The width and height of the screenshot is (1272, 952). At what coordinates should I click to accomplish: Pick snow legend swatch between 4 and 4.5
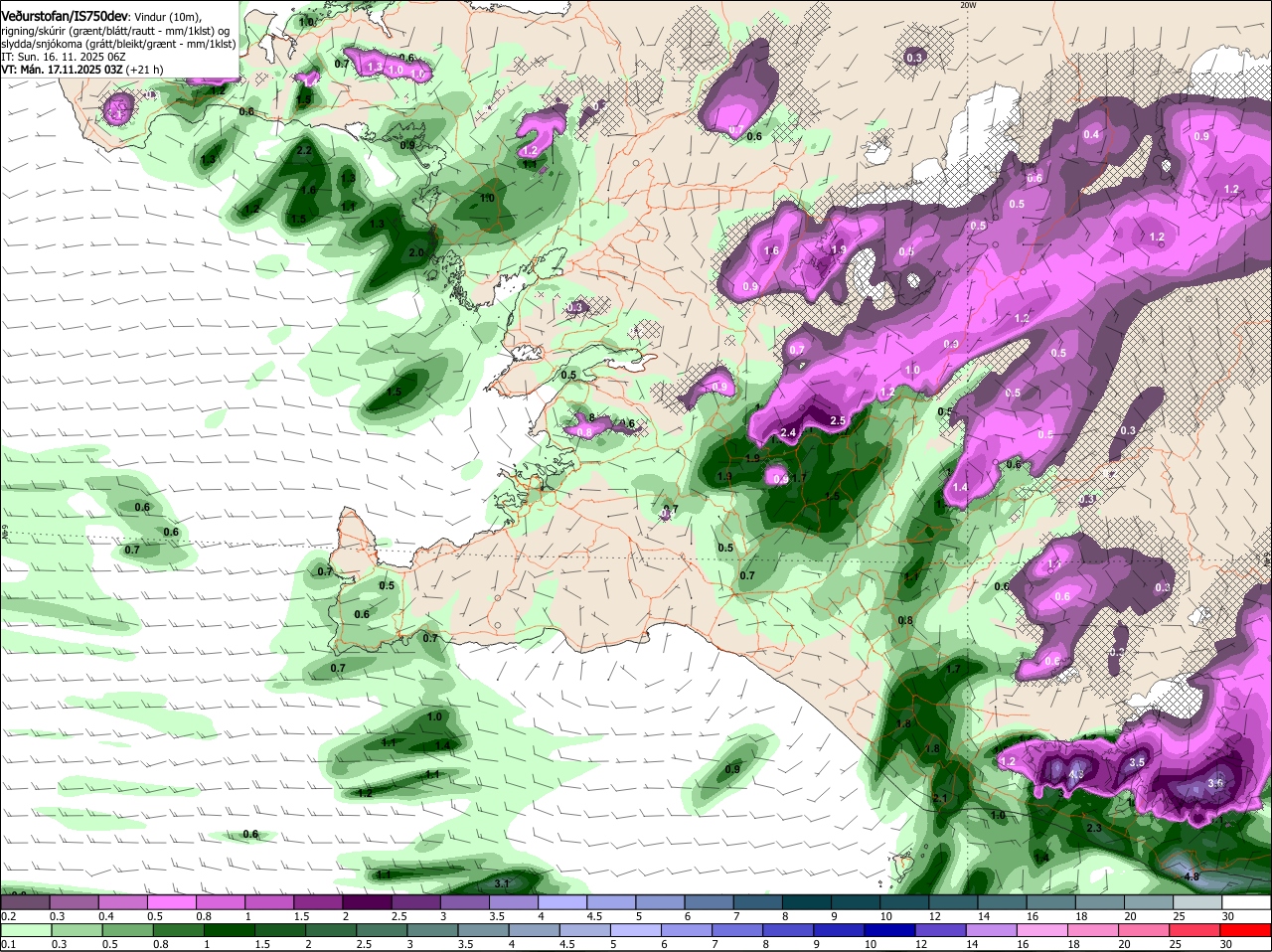562,902
